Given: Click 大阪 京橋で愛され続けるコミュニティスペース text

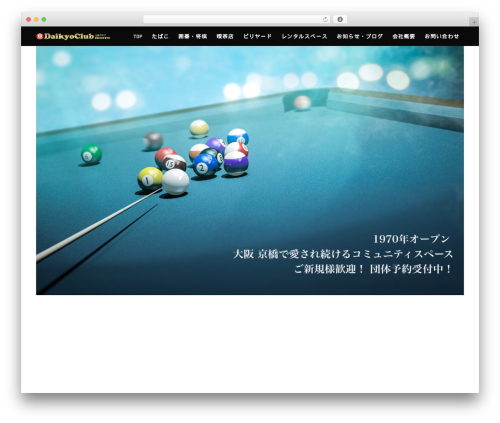Looking at the screenshot, I should tap(343, 254).
